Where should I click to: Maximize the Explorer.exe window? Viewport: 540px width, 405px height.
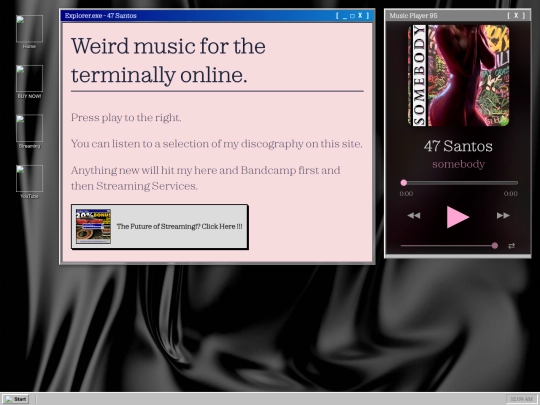352,16
